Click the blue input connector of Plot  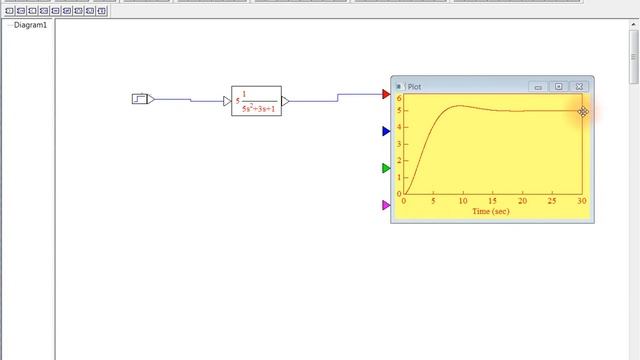(x=386, y=131)
